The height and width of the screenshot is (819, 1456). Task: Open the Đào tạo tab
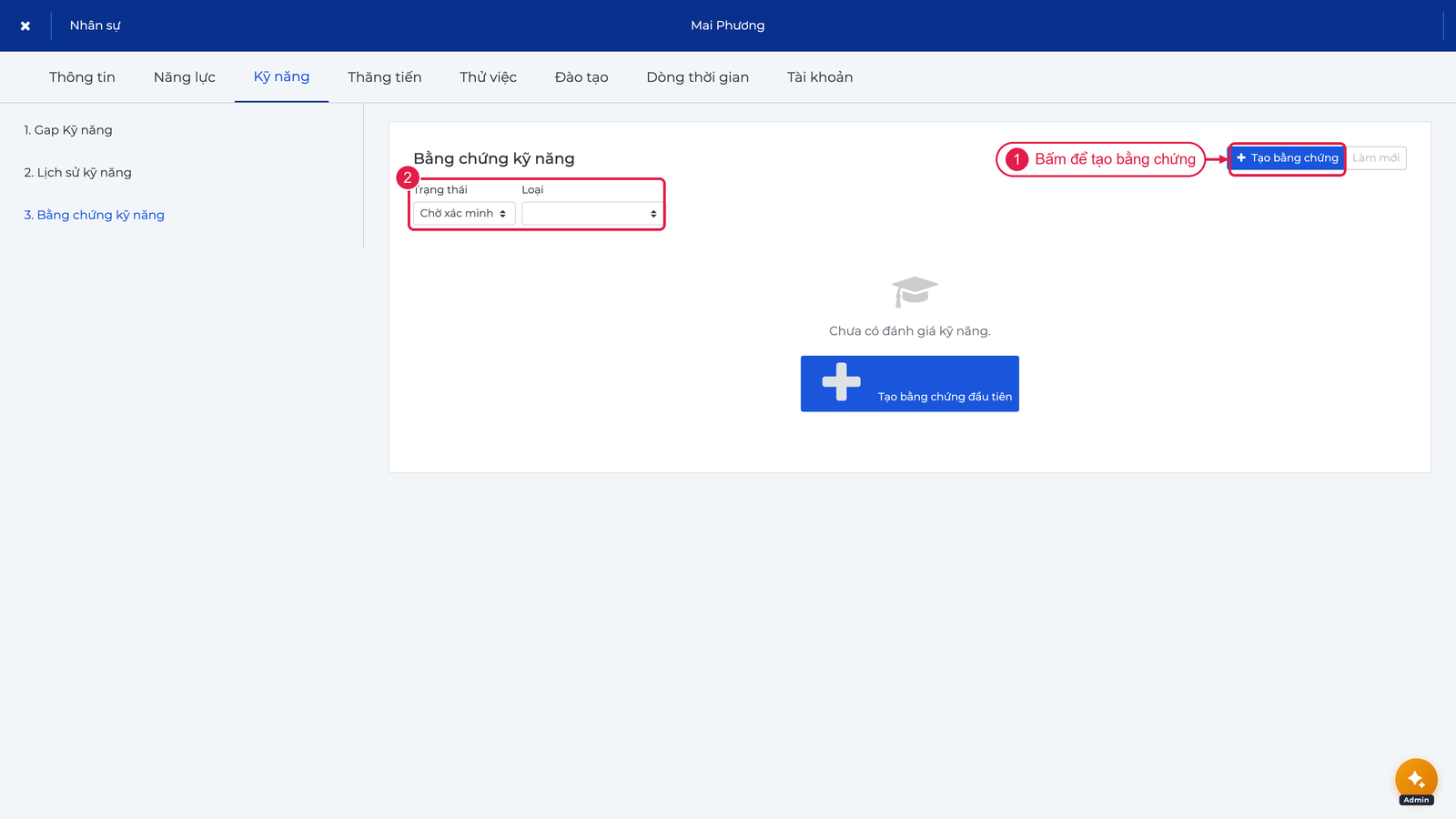pyautogui.click(x=581, y=77)
